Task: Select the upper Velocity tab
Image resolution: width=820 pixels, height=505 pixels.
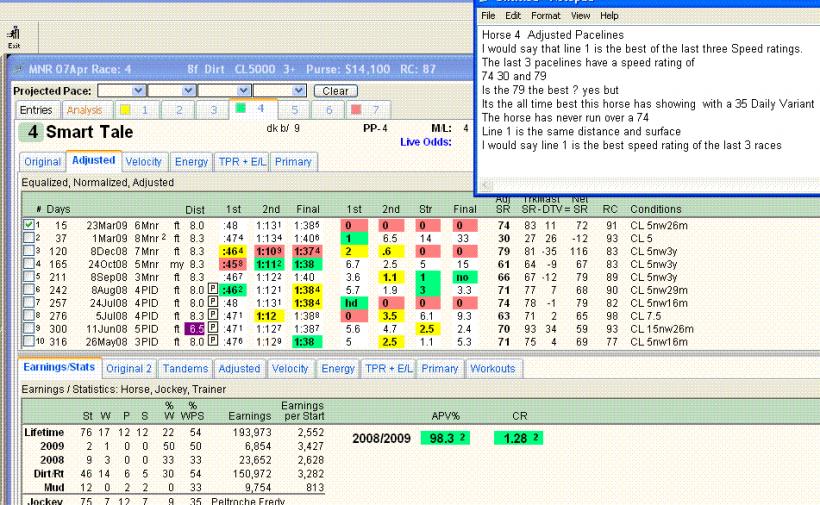Action: tap(143, 162)
